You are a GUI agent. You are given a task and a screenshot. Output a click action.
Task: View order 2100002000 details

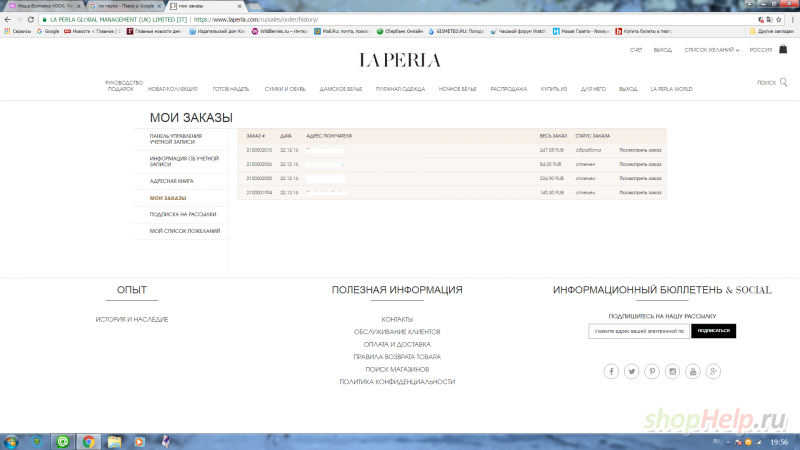pos(640,179)
